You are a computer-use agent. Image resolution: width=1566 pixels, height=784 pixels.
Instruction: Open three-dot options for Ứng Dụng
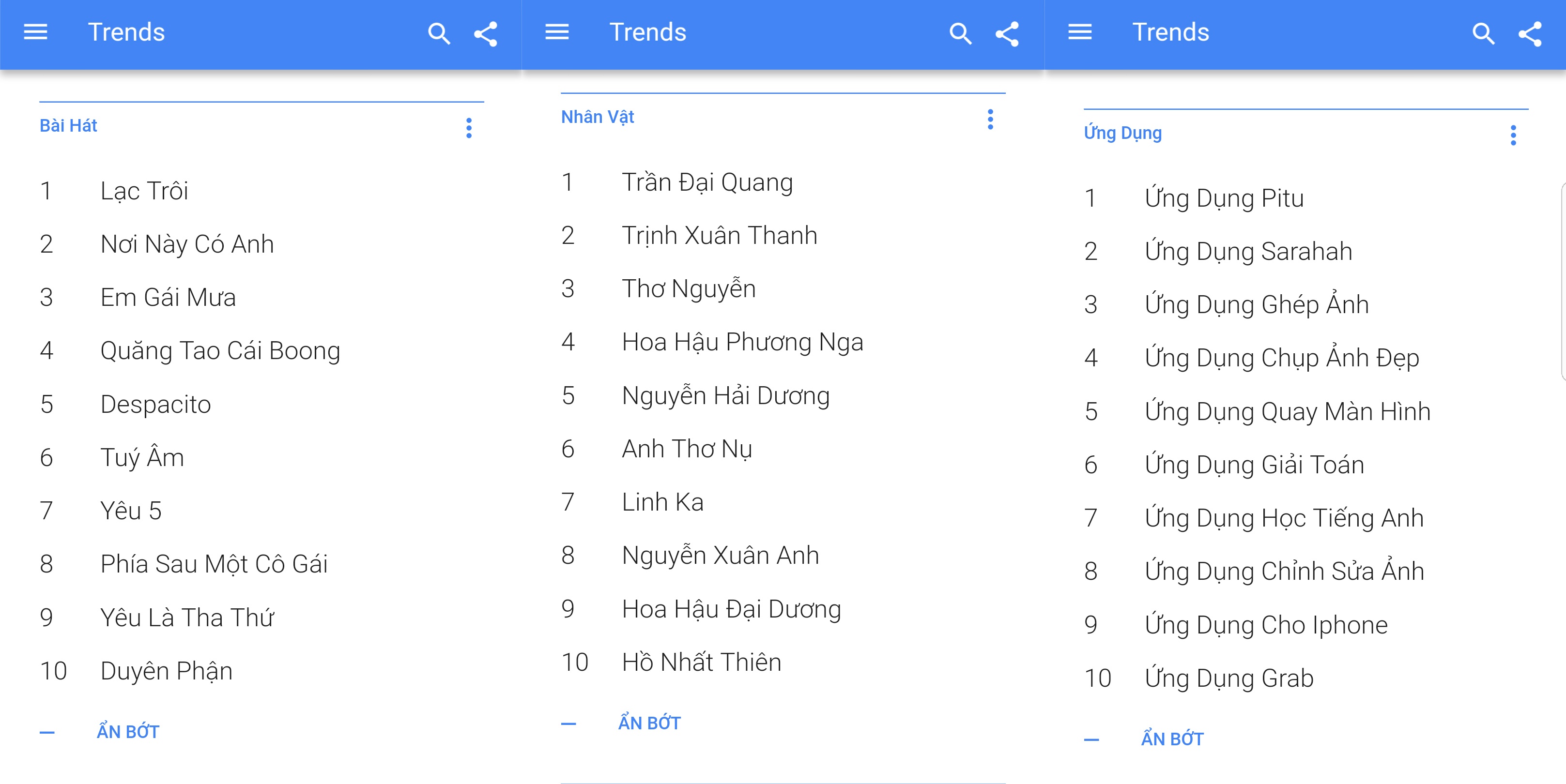point(1513,135)
